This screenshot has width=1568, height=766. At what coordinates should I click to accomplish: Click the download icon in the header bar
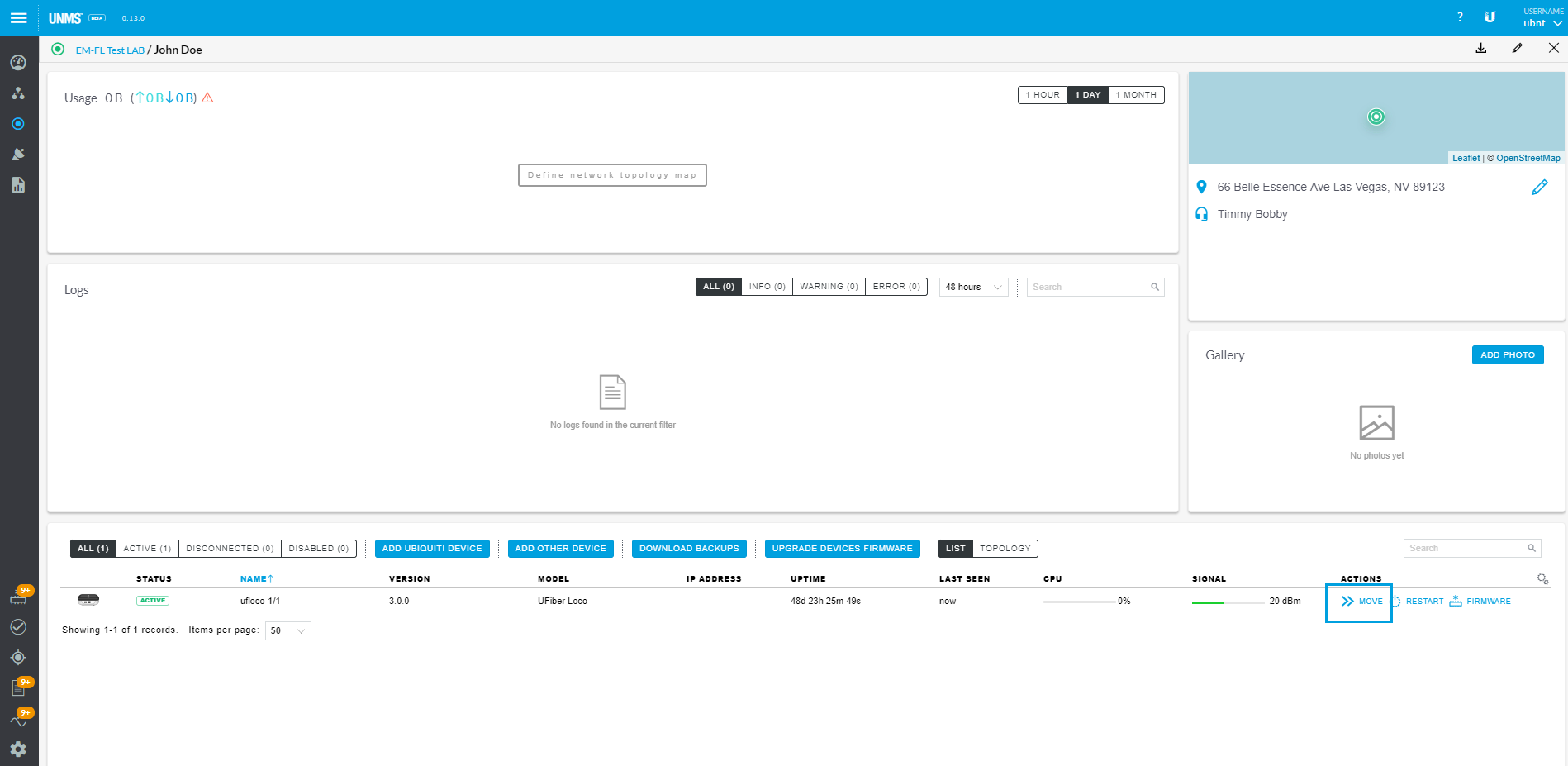coord(1481,49)
